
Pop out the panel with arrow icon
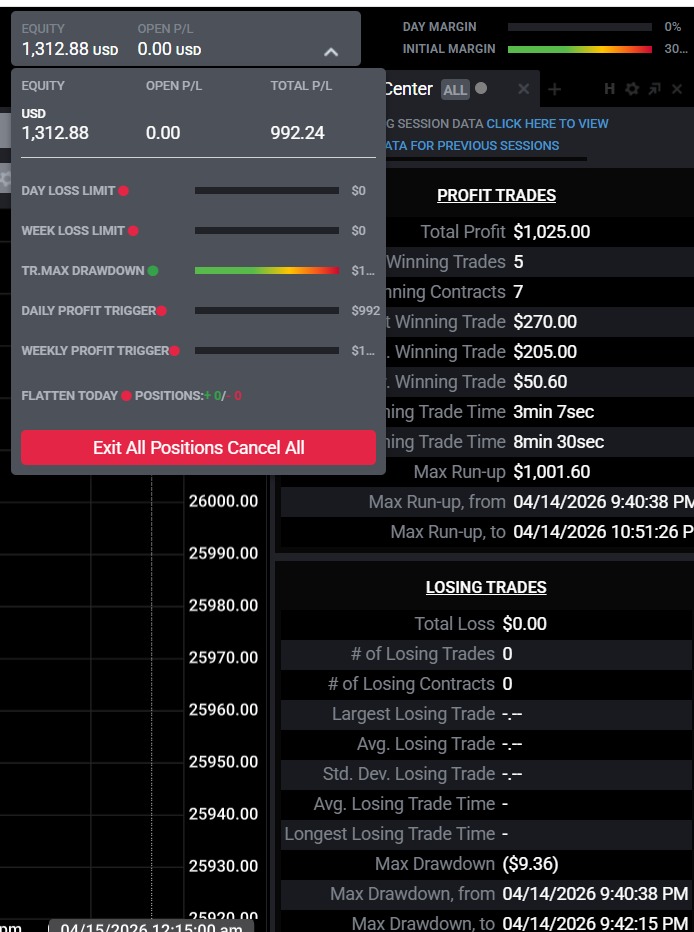click(654, 90)
